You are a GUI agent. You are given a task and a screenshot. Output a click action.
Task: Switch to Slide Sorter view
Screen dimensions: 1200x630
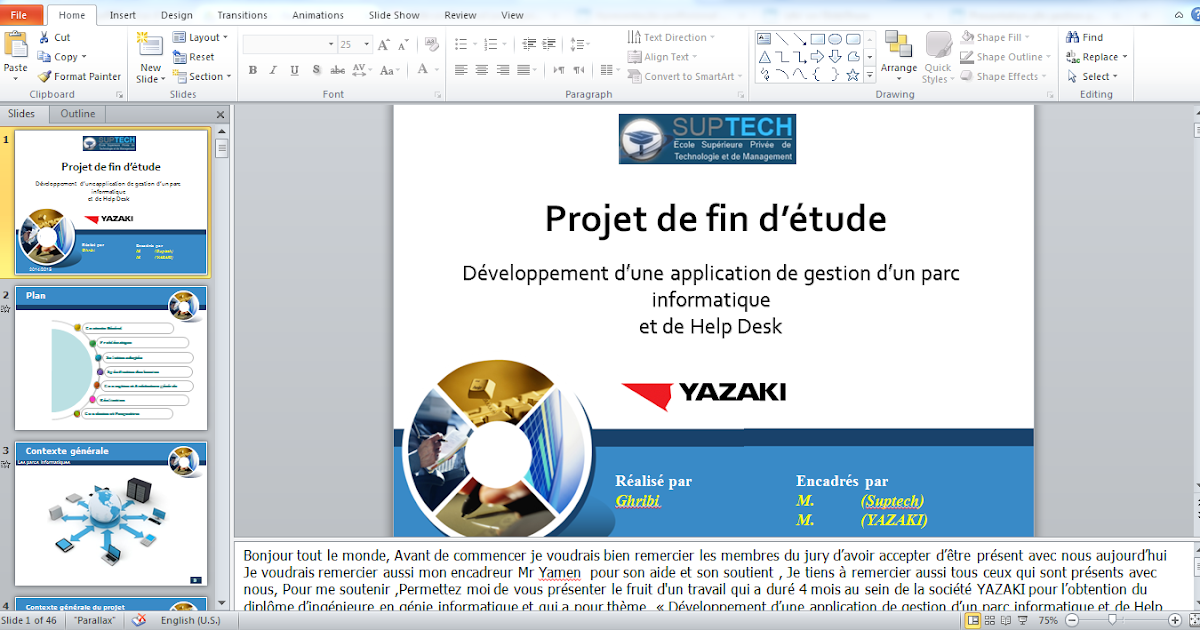point(990,621)
